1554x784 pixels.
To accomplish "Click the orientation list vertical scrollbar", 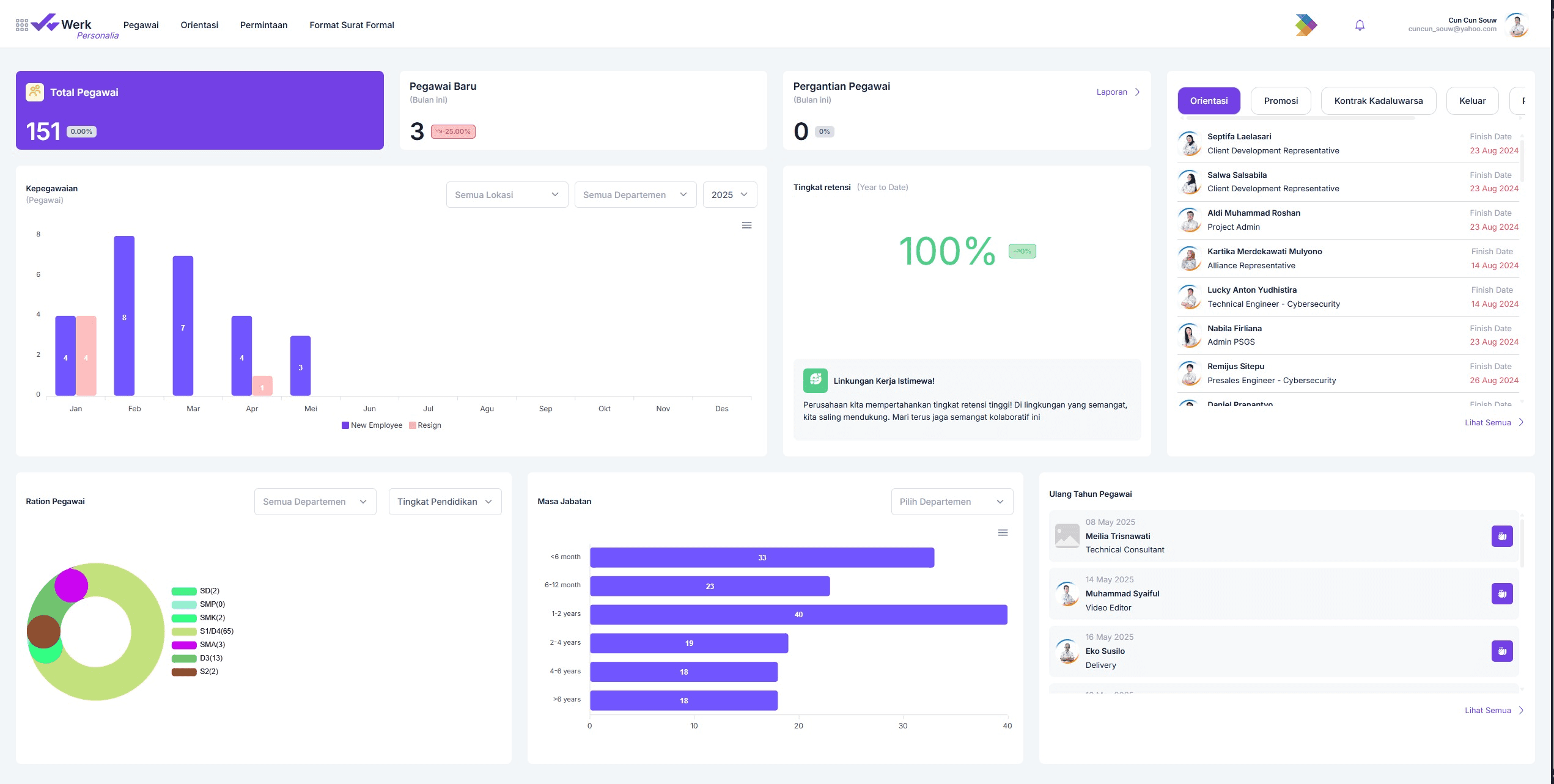I will (1522, 160).
